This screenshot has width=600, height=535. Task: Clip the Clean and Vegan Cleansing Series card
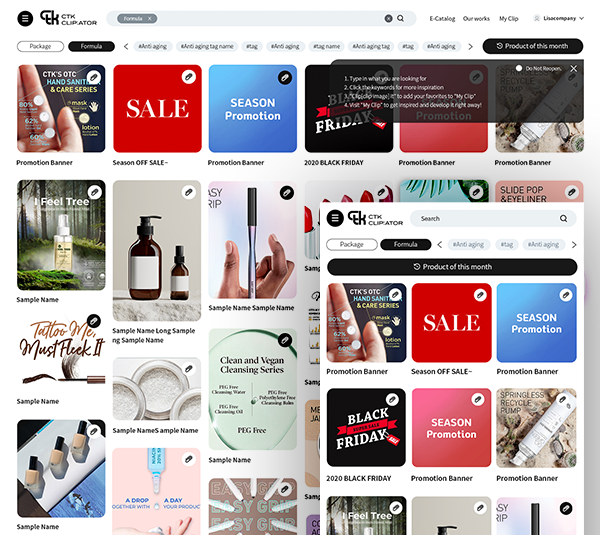pyautogui.click(x=285, y=340)
